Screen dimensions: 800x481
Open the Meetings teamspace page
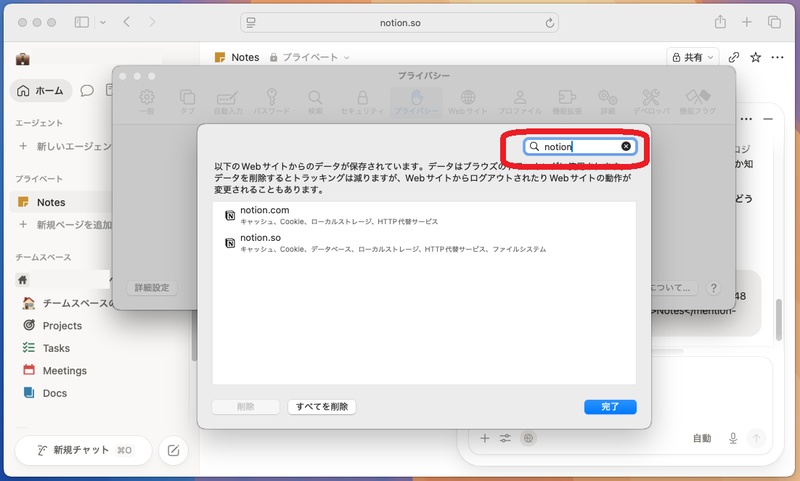pos(64,370)
